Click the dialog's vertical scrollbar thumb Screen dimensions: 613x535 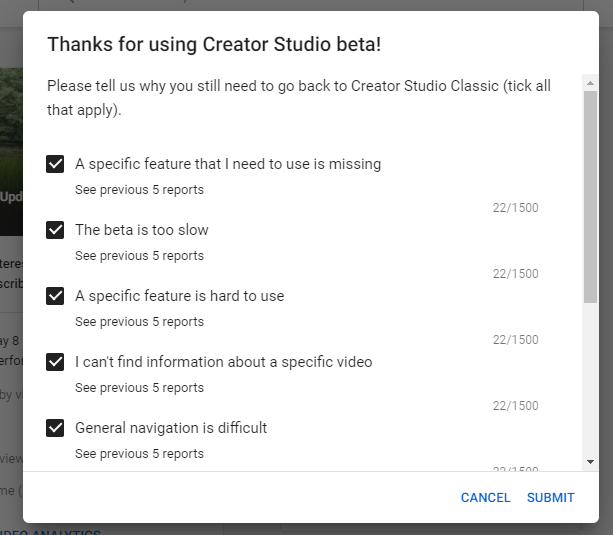click(590, 197)
